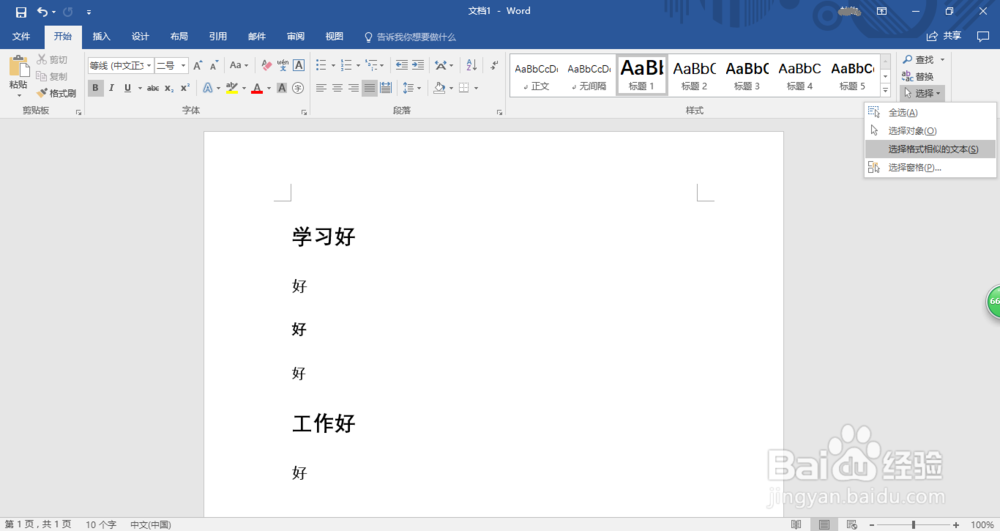Toggle Bold formatting

96,88
